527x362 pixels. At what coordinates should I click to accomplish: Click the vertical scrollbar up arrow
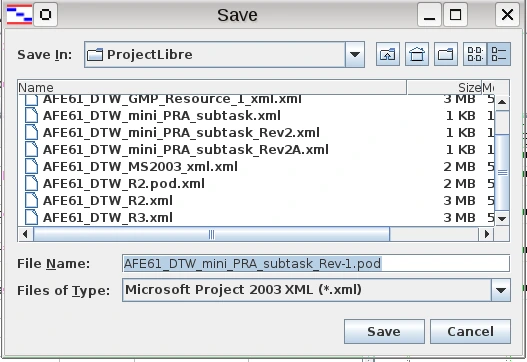point(502,102)
